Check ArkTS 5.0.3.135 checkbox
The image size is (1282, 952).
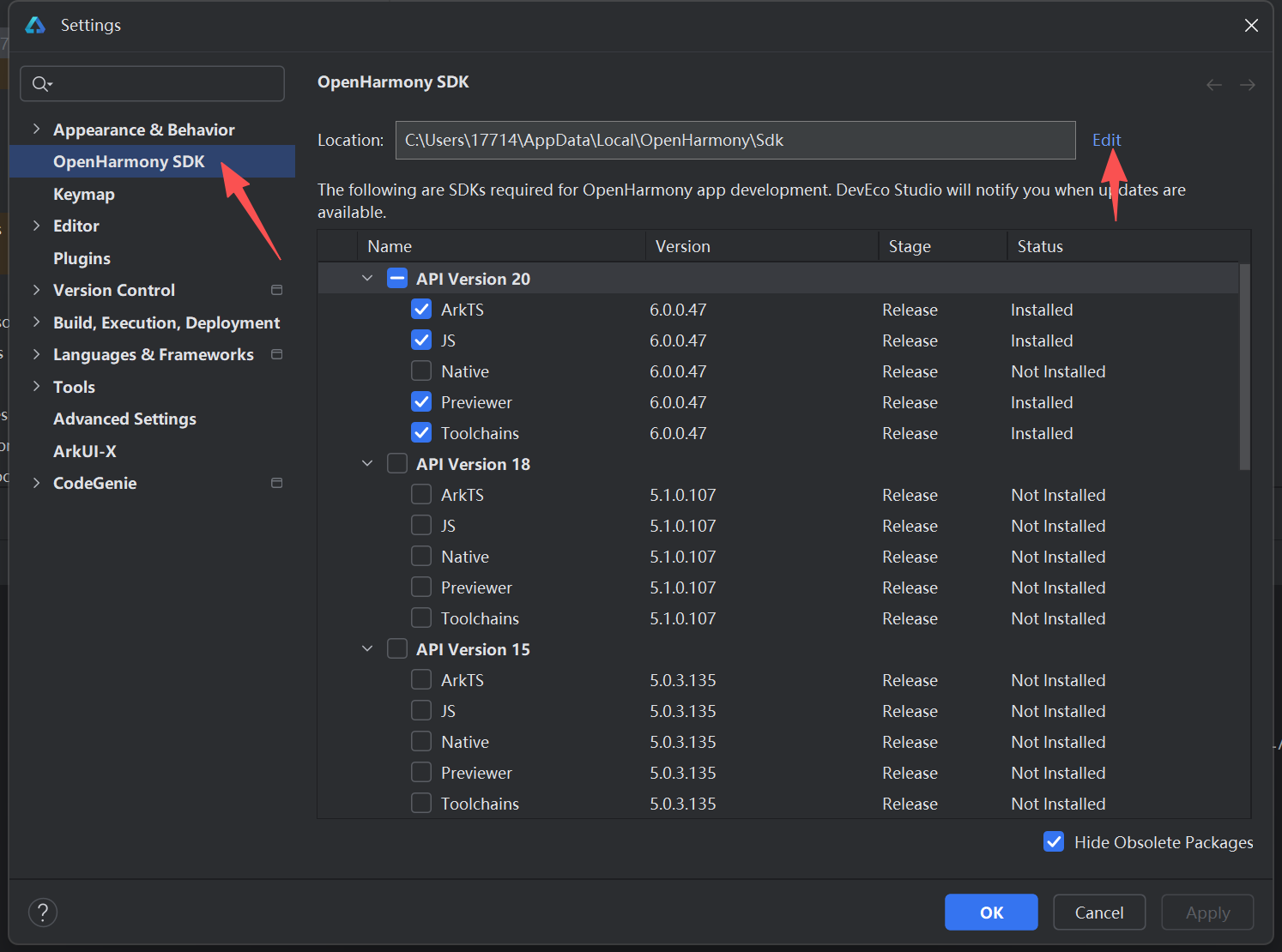tap(421, 680)
